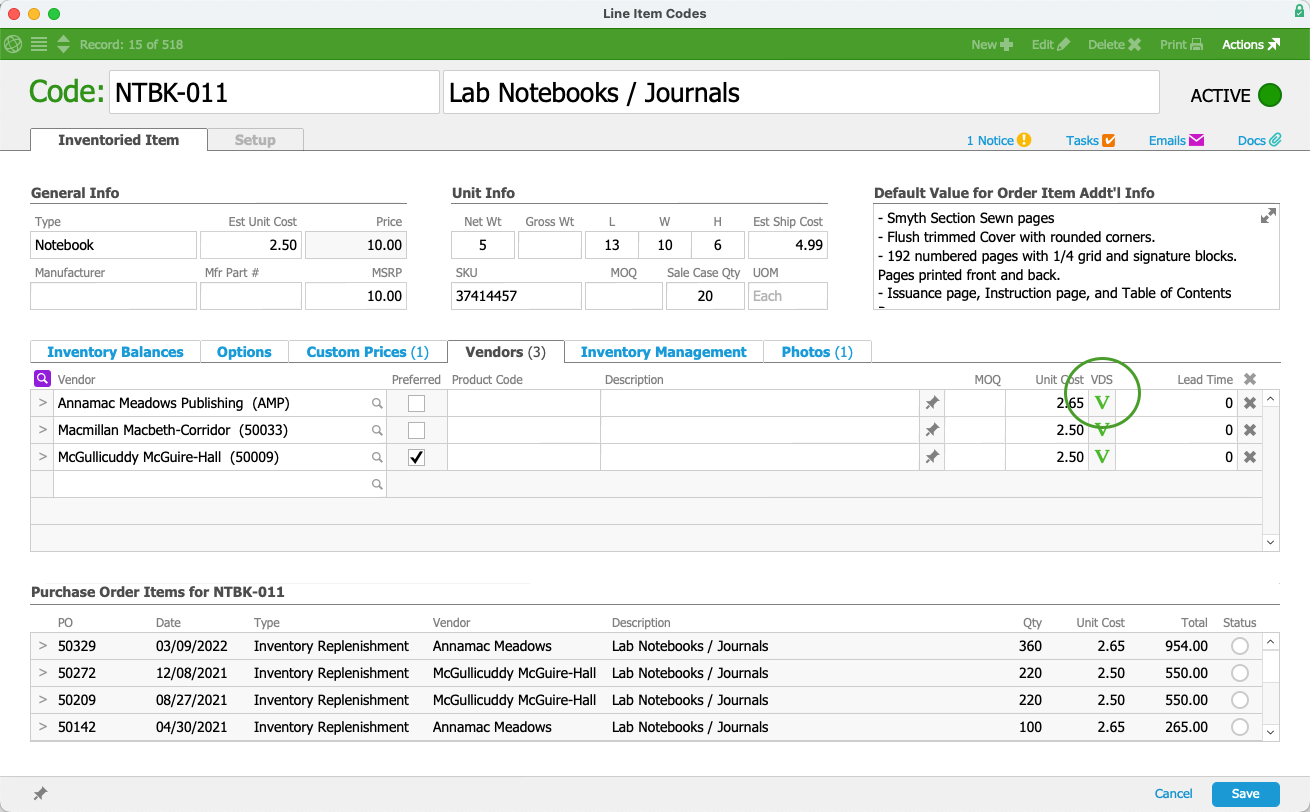
Task: Click the delete column header X icon
Action: coord(1249,379)
